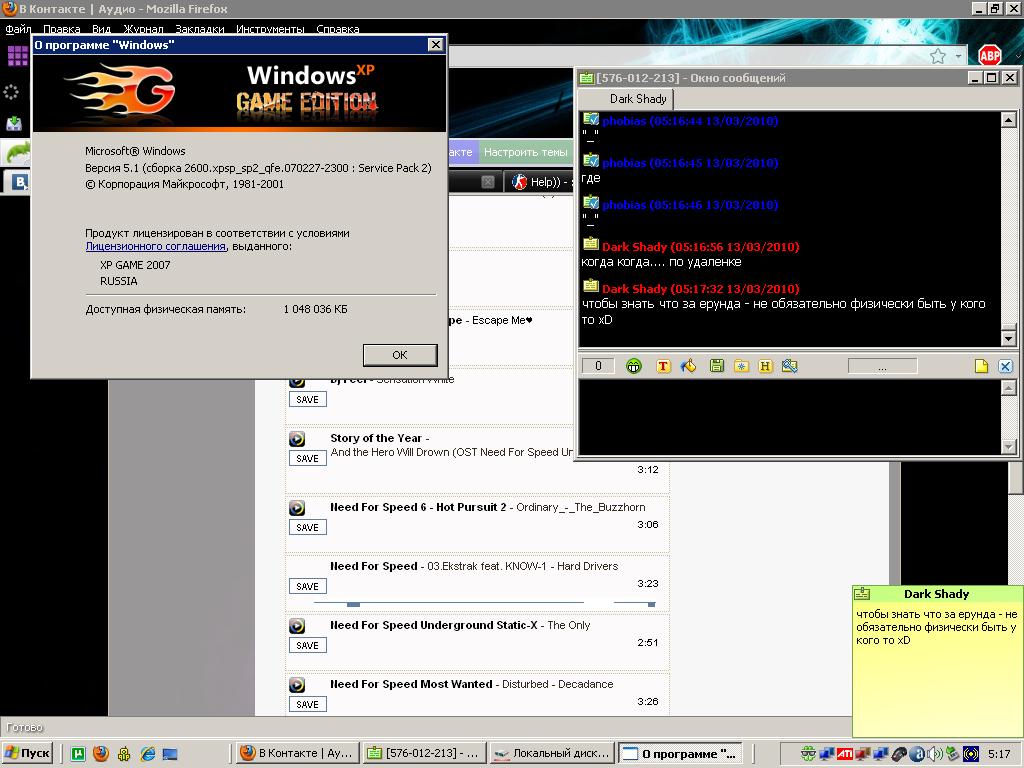Viewport: 1024px width, 768px height.
Task: Click the search picture icon in chat toolbar
Action: 790,366
